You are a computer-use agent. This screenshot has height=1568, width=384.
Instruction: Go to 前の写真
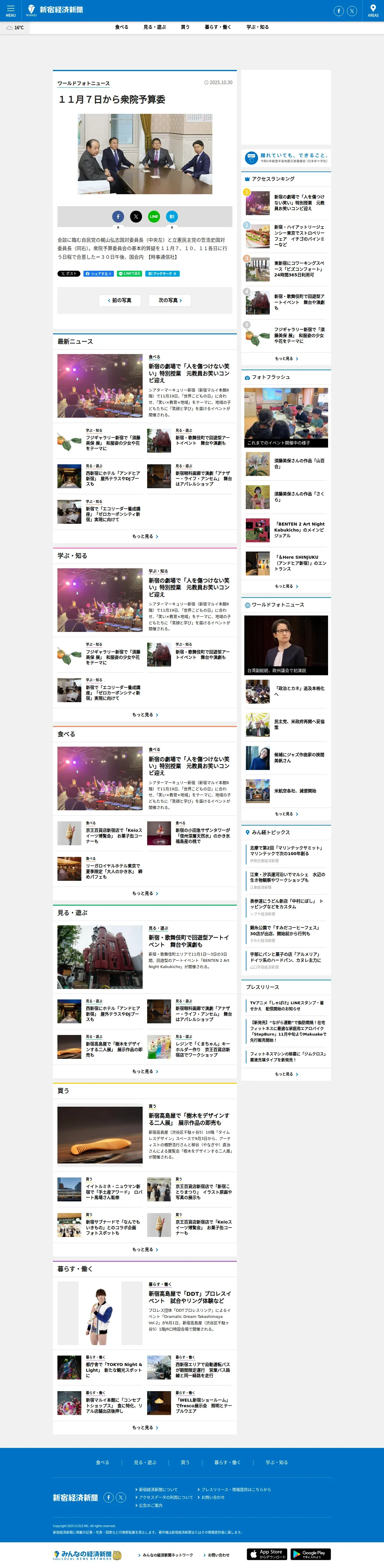120,300
